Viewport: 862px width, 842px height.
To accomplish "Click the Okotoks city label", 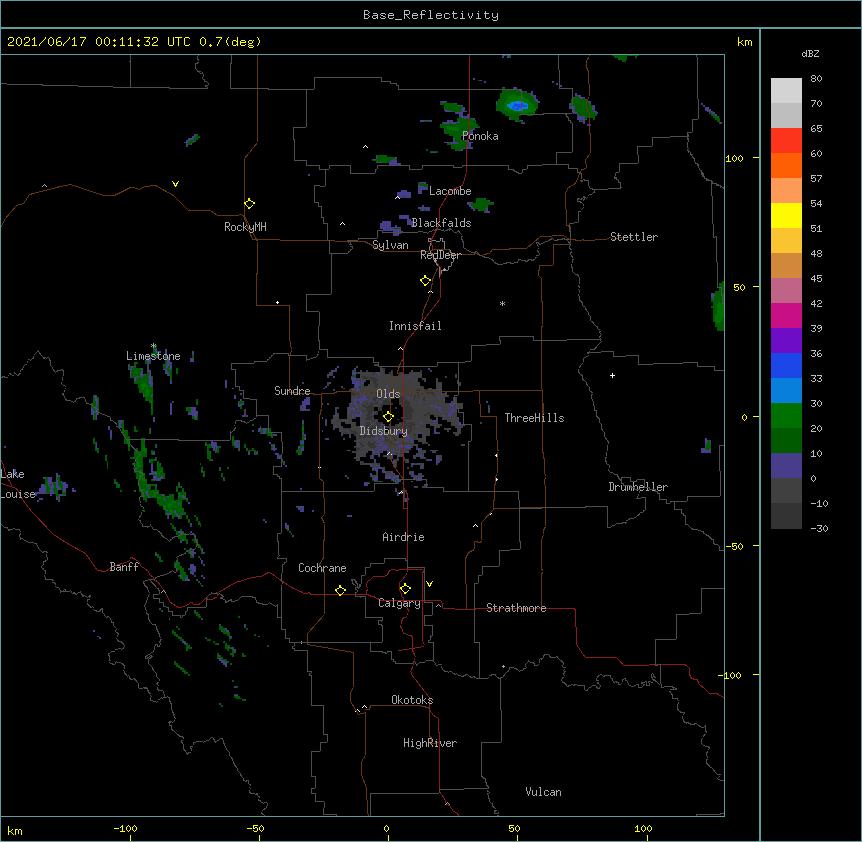I will pos(412,700).
